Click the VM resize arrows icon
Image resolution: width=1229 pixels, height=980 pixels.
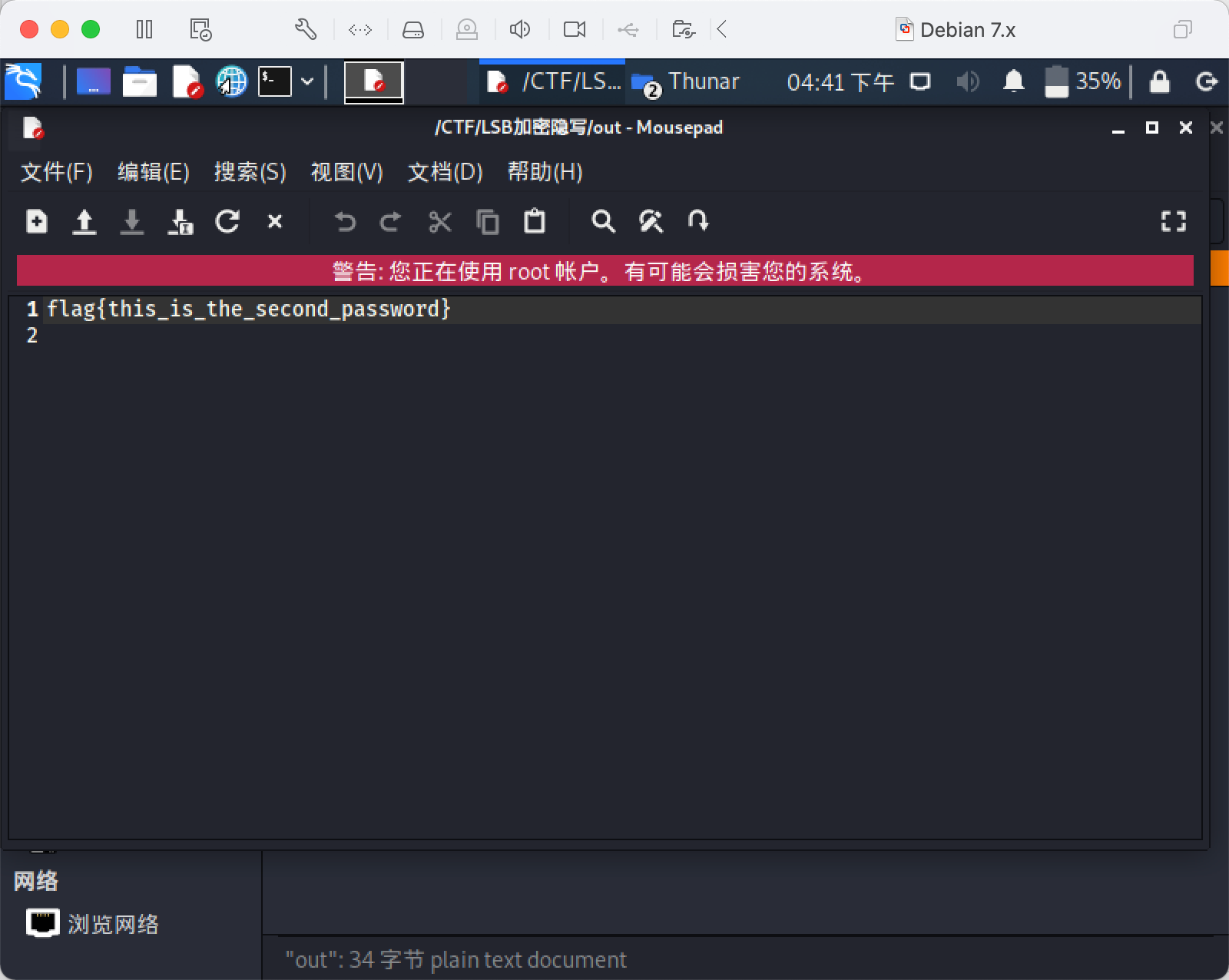point(360,30)
